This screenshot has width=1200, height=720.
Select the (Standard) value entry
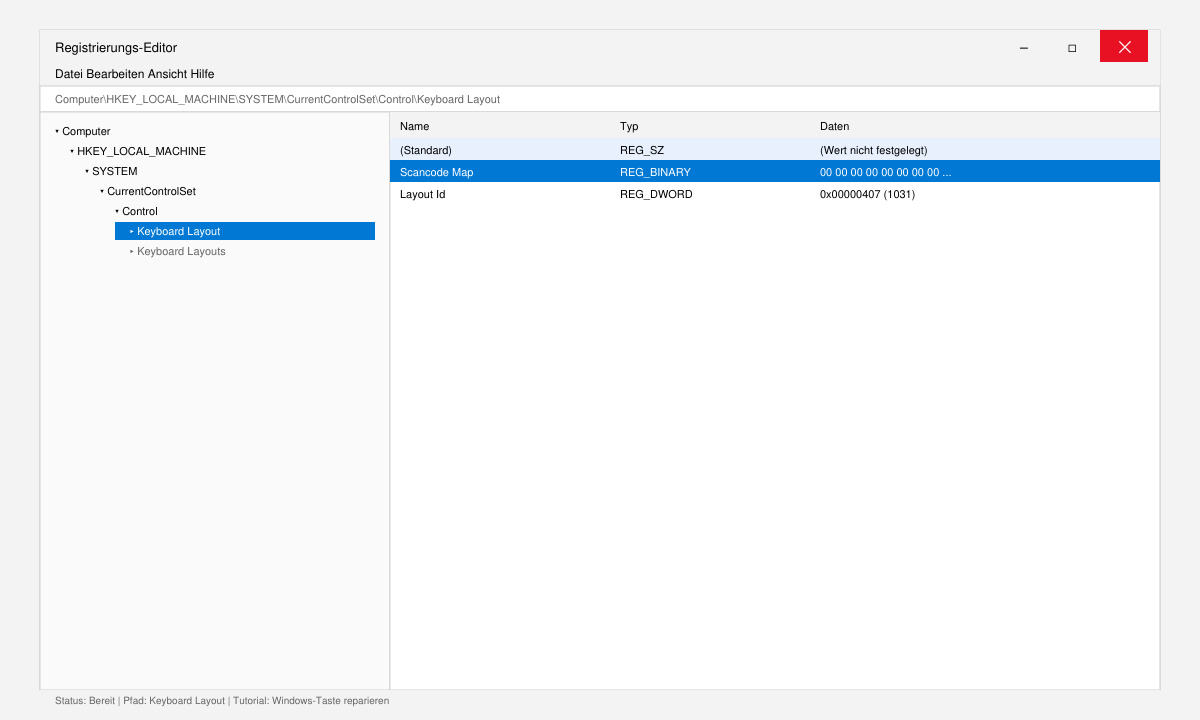[775, 150]
